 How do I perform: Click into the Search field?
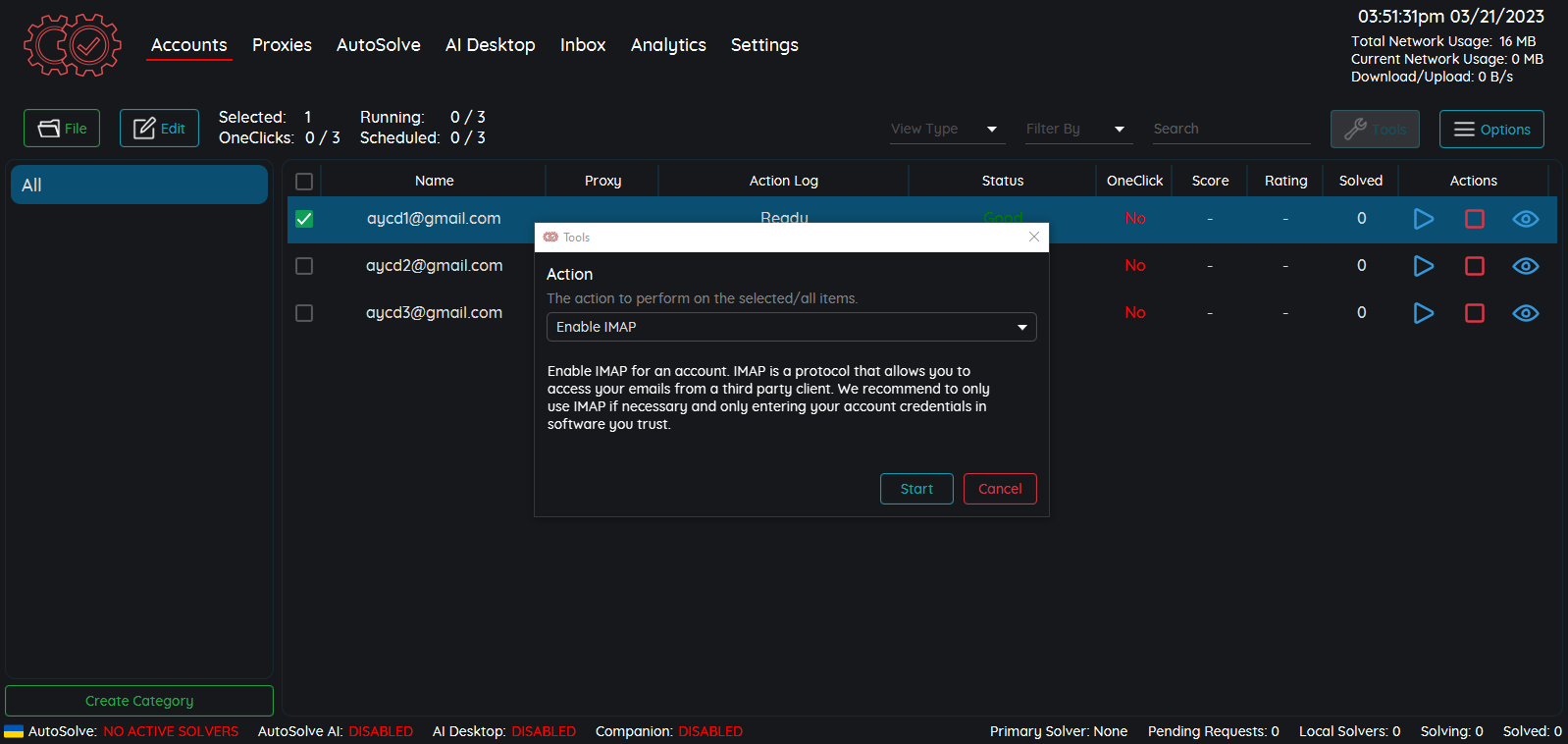1230,129
